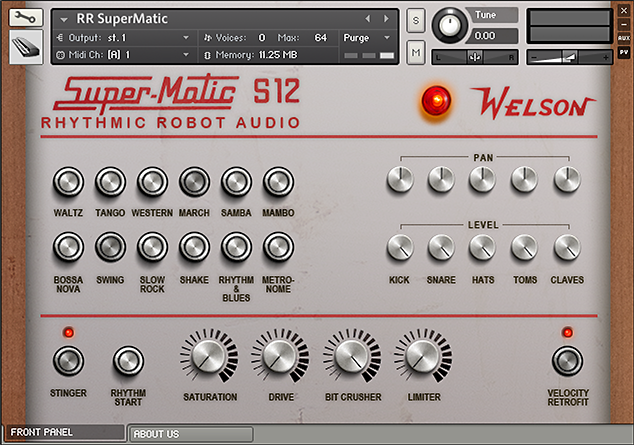634x445 pixels.
Task: Select the Metronome rhythm button
Action: click(279, 247)
